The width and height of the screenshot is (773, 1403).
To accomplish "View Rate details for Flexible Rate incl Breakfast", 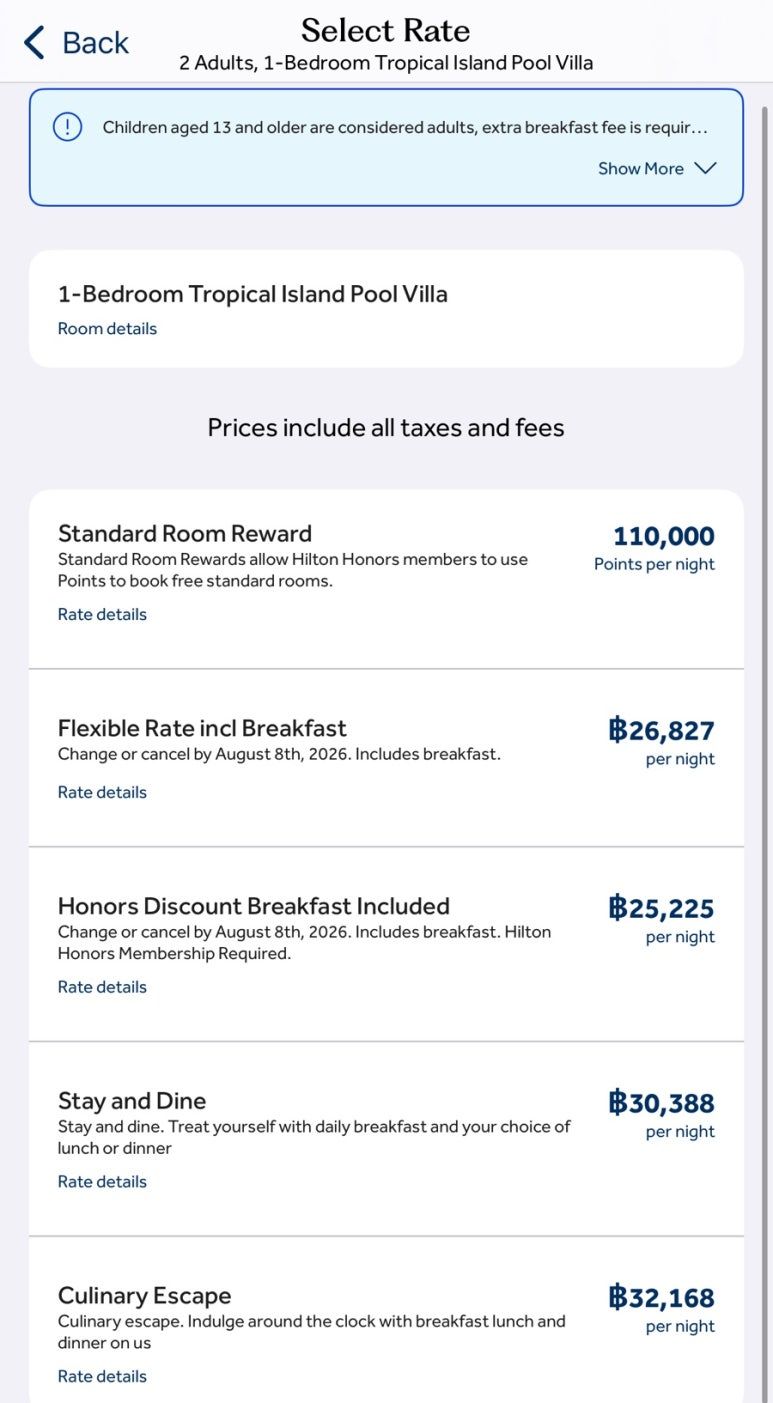I will 102,793.
